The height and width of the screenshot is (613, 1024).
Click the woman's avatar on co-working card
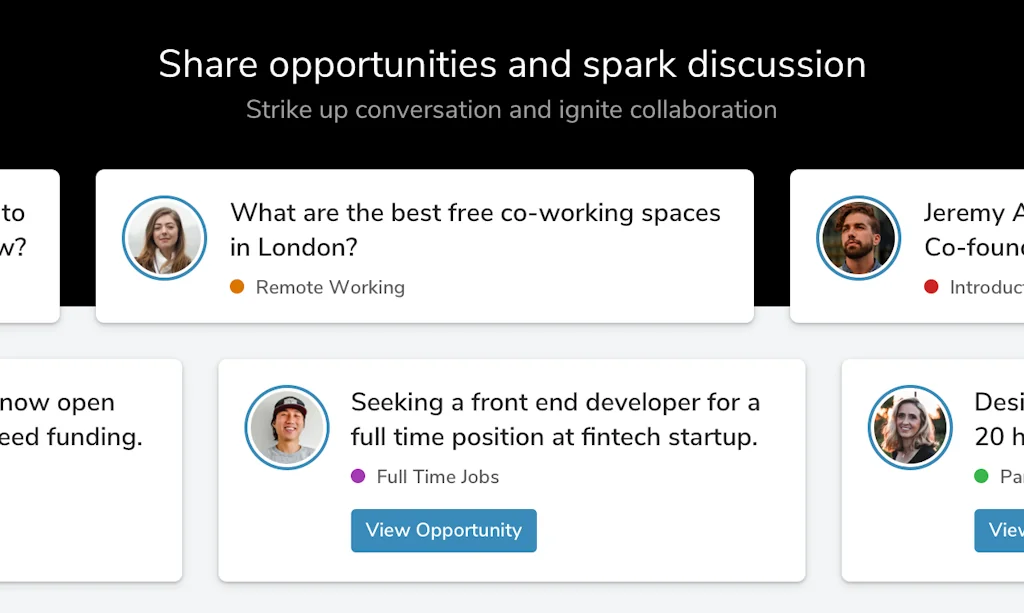coord(164,238)
